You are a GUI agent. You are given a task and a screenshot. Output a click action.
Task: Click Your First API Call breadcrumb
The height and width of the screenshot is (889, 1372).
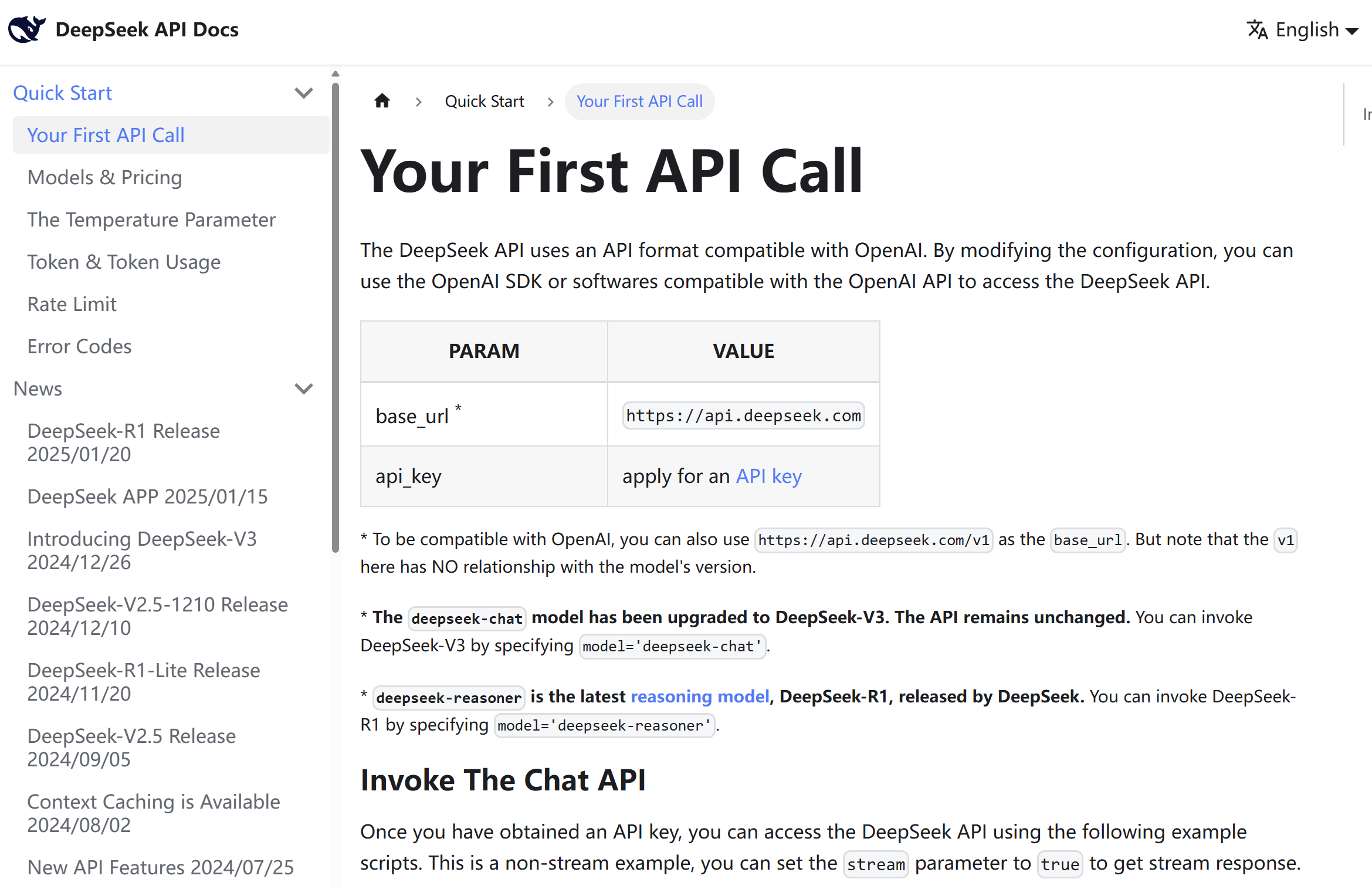639,101
